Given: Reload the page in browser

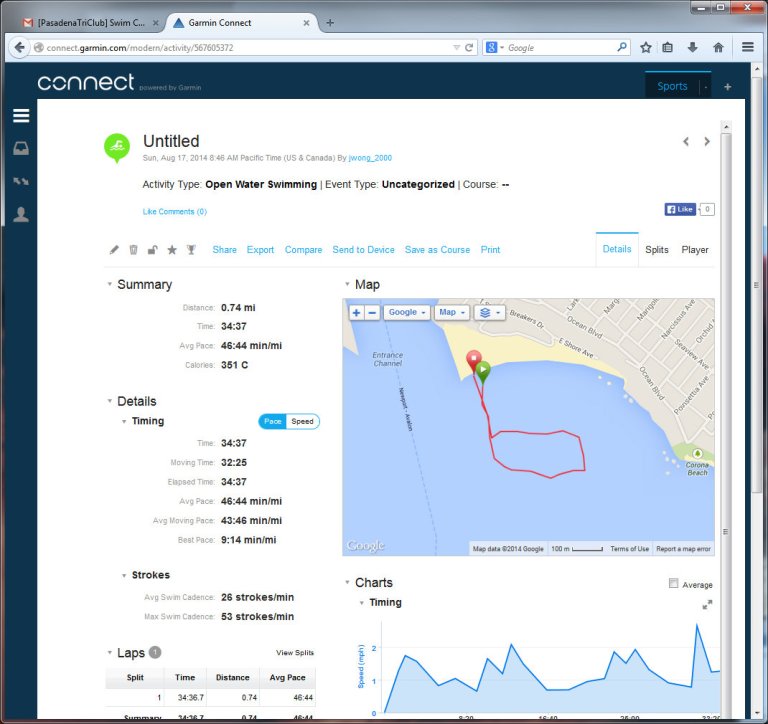Looking at the screenshot, I should click(x=469, y=48).
